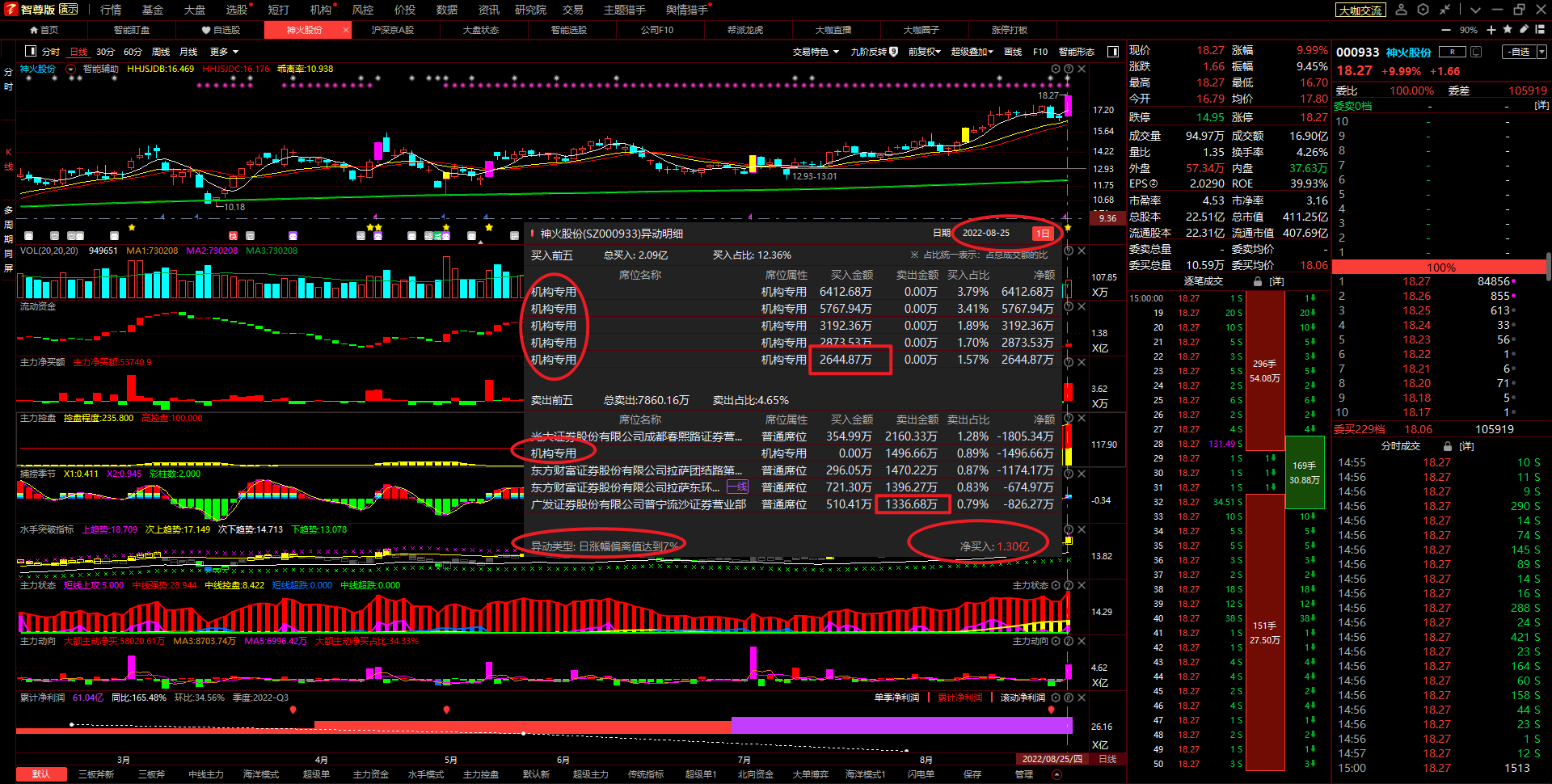This screenshot has height=784, width=1552.
Task: Click the 一线 tag on 东方财富 row
Action: coord(737,487)
